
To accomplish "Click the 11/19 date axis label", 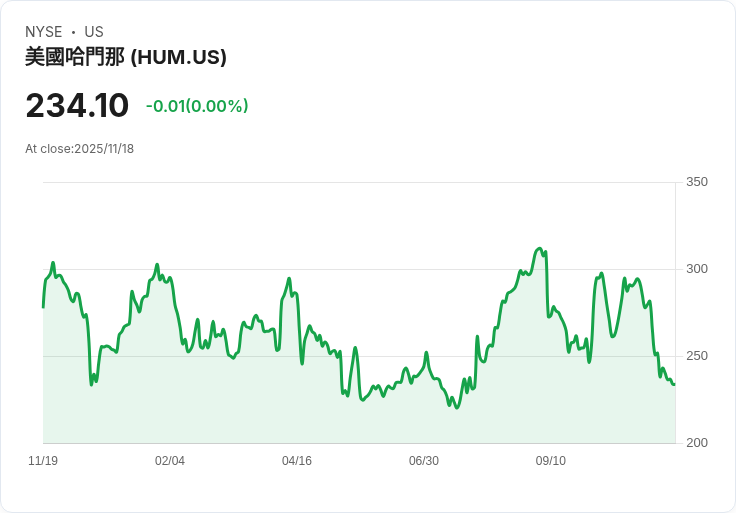I will (x=43, y=461).
